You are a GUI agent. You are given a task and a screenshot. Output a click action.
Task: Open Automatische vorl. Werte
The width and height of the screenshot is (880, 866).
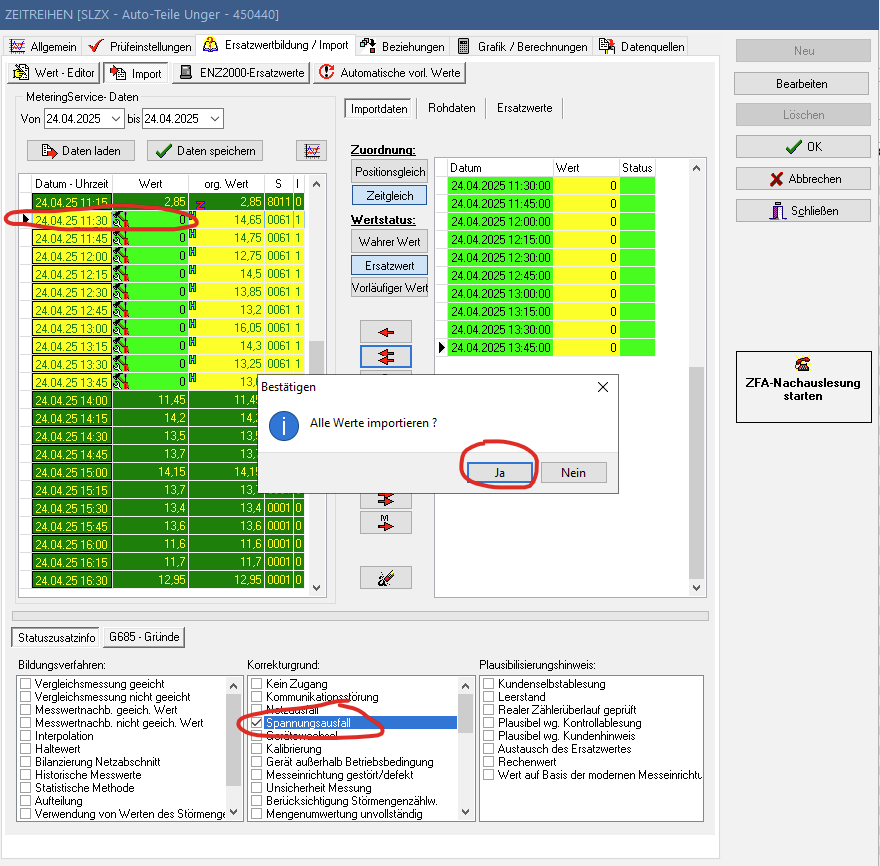pos(389,73)
